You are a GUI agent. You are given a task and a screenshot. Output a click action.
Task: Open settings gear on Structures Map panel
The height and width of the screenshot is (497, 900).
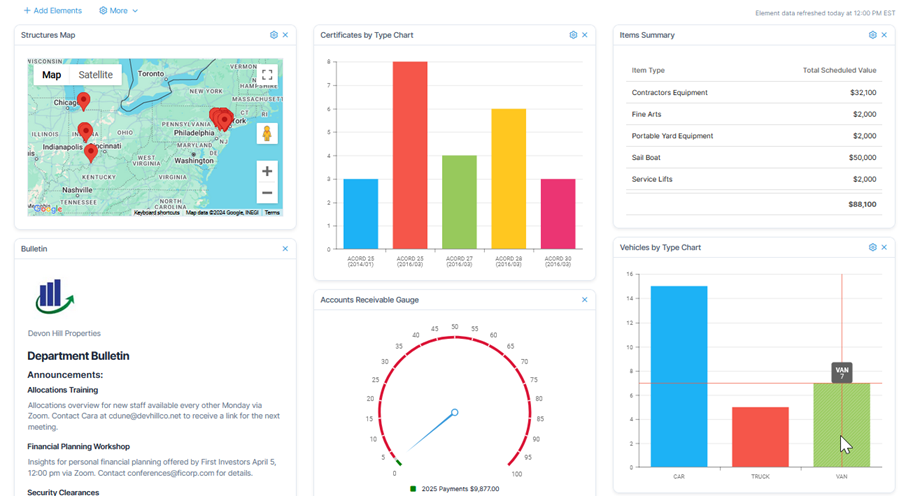point(274,35)
